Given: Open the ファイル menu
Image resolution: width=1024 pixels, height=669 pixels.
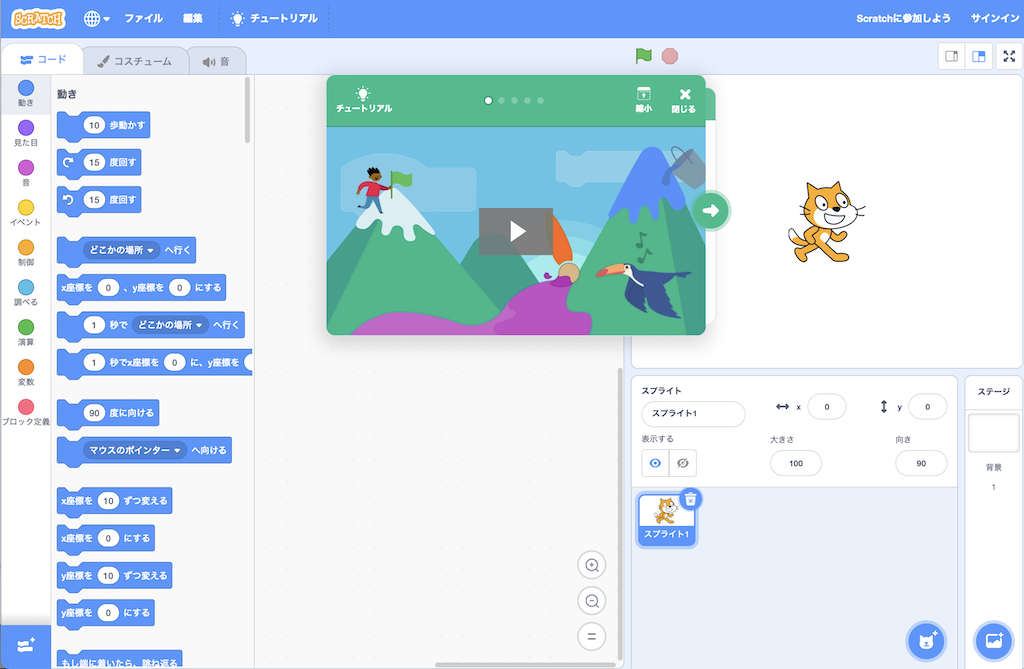Looking at the screenshot, I should 144,18.
